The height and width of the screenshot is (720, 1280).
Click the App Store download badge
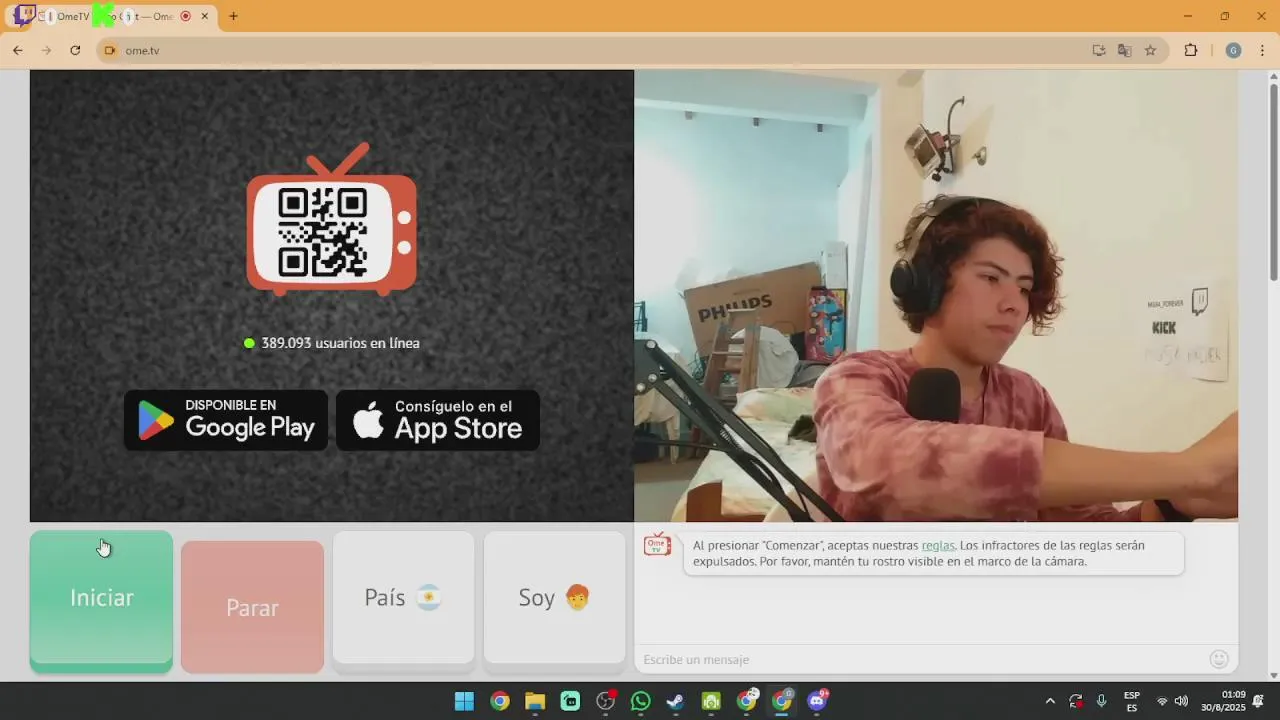point(438,420)
